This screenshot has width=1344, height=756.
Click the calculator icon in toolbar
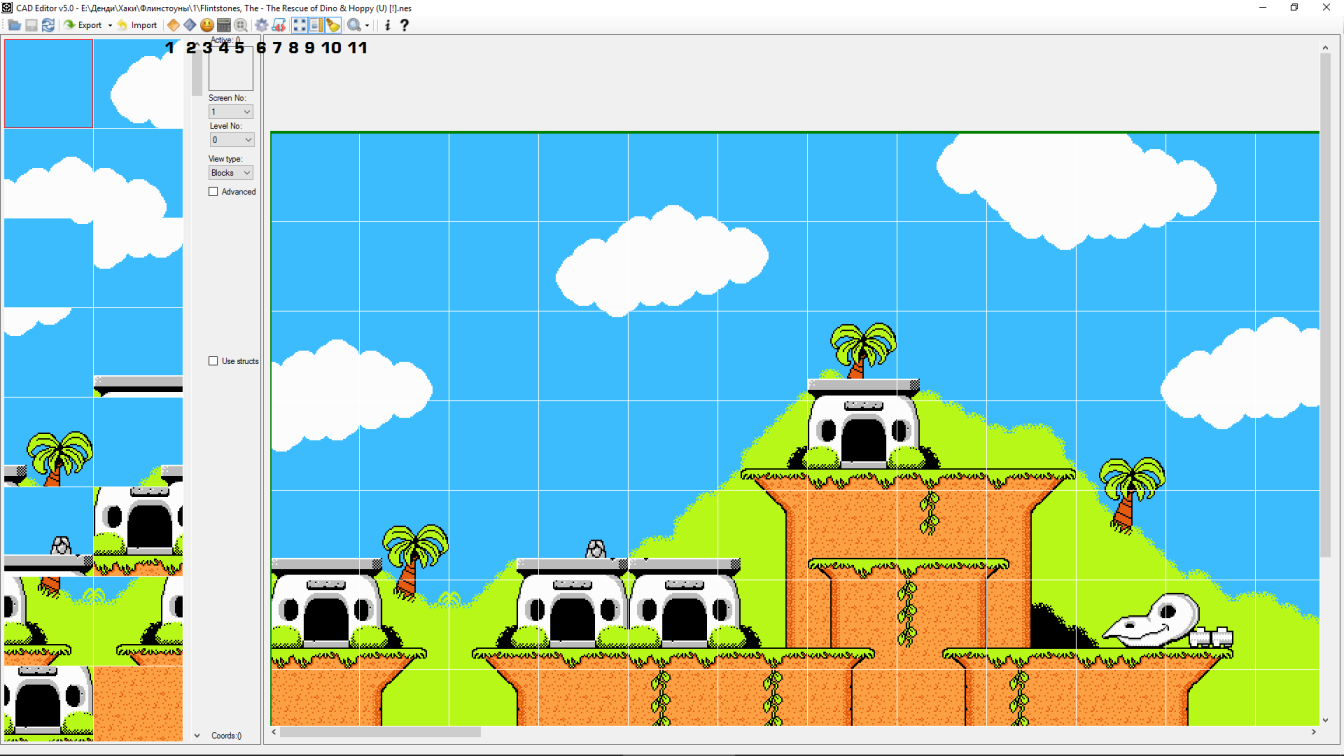pos(224,25)
